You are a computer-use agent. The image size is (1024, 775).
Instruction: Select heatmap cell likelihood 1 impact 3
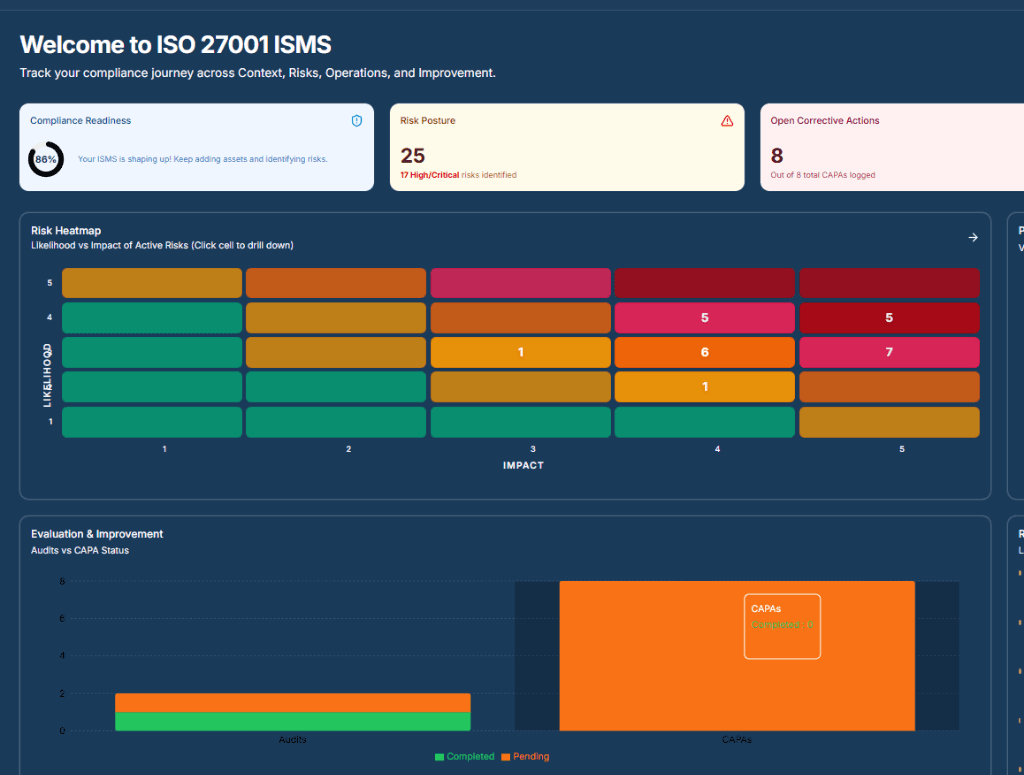pos(520,422)
